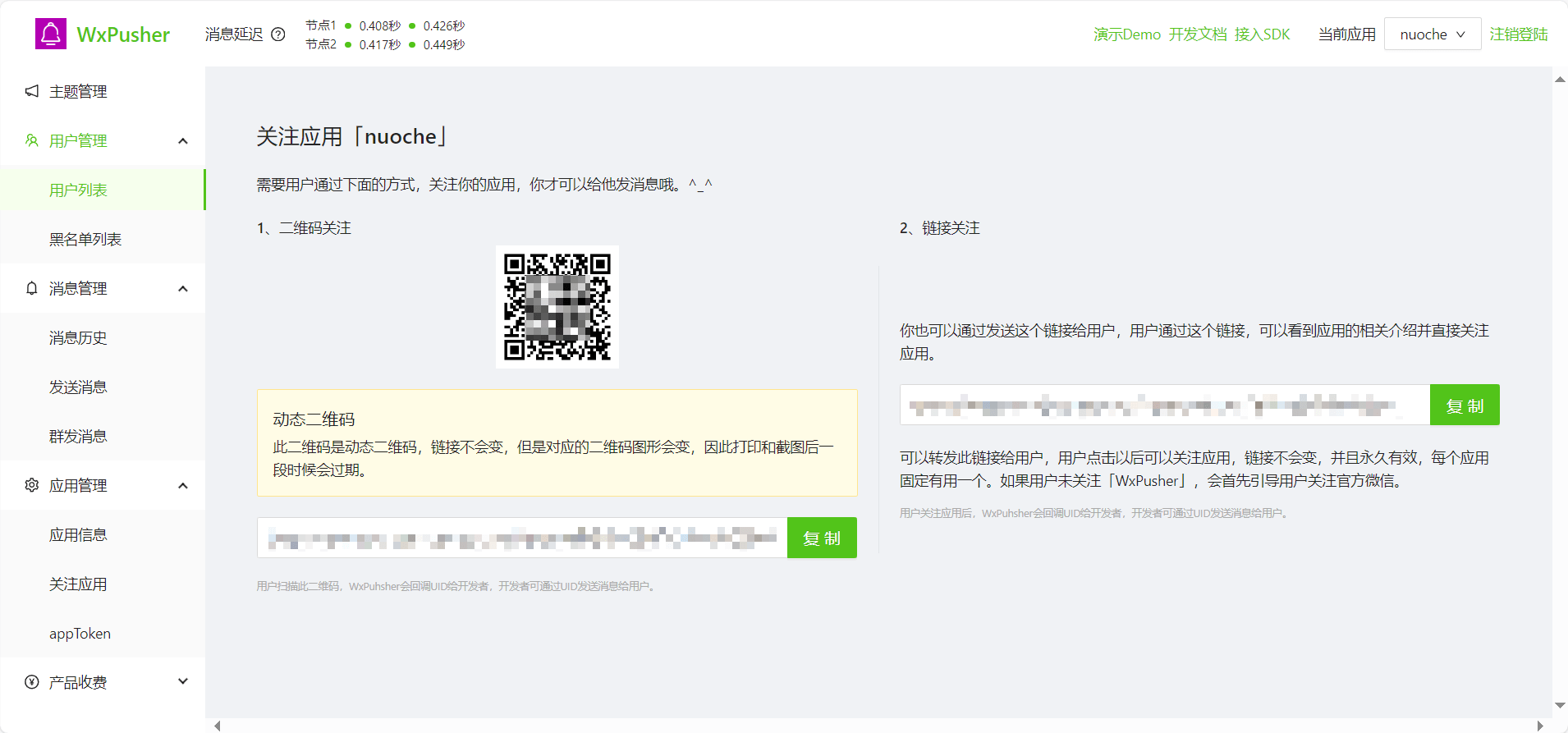Open the 演示Demo link
This screenshot has width=1568, height=733.
(x=1127, y=34)
